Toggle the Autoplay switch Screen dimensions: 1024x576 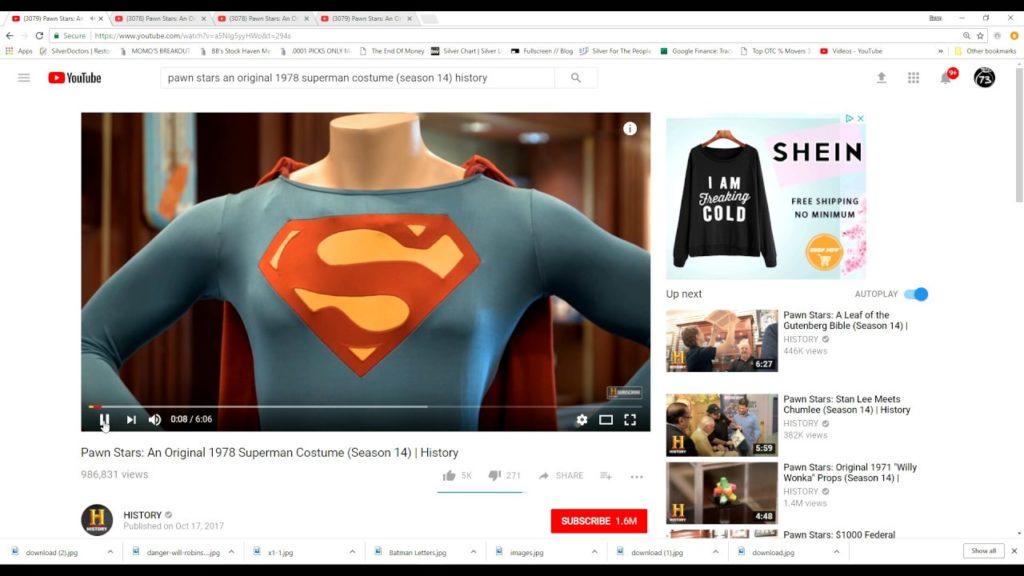tap(916, 294)
